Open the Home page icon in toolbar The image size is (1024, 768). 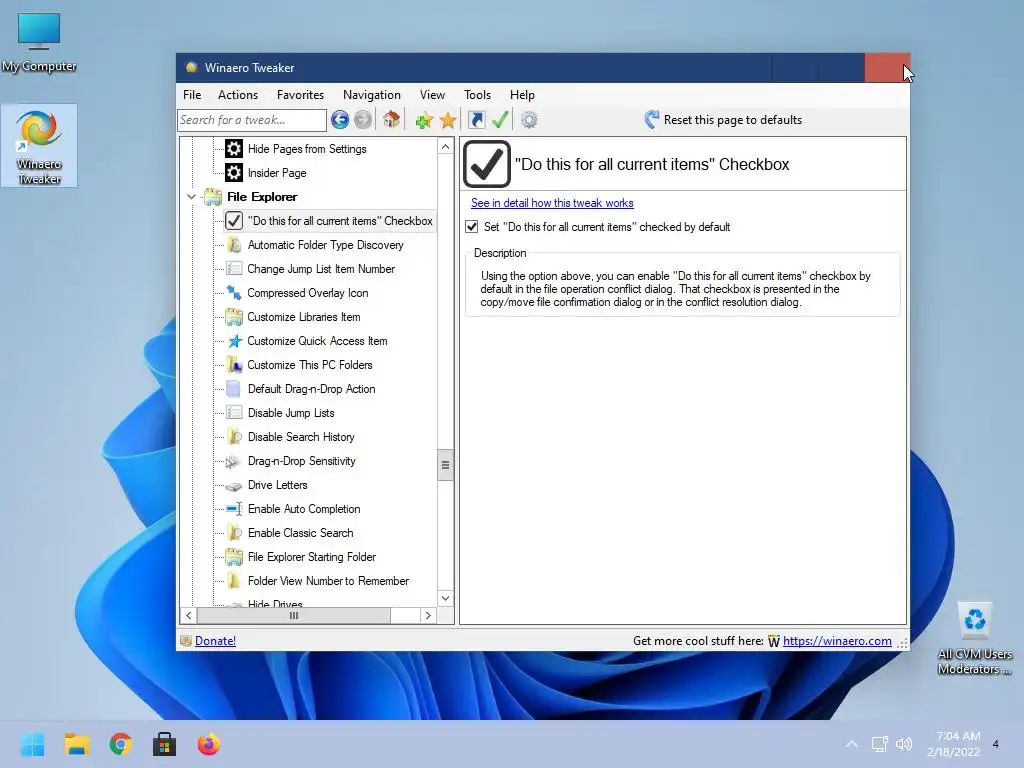(391, 120)
